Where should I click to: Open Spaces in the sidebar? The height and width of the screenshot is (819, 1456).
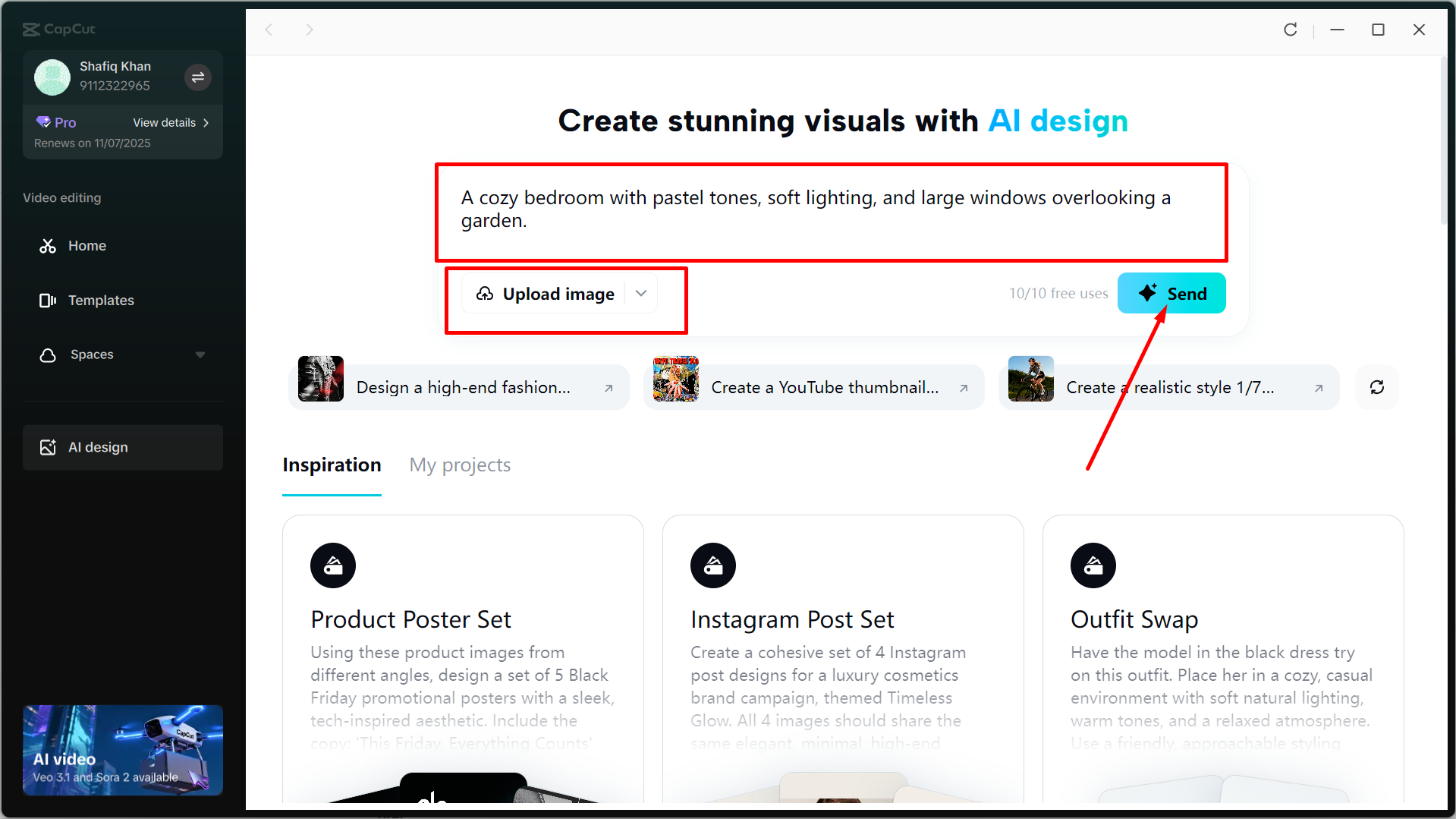pos(123,355)
